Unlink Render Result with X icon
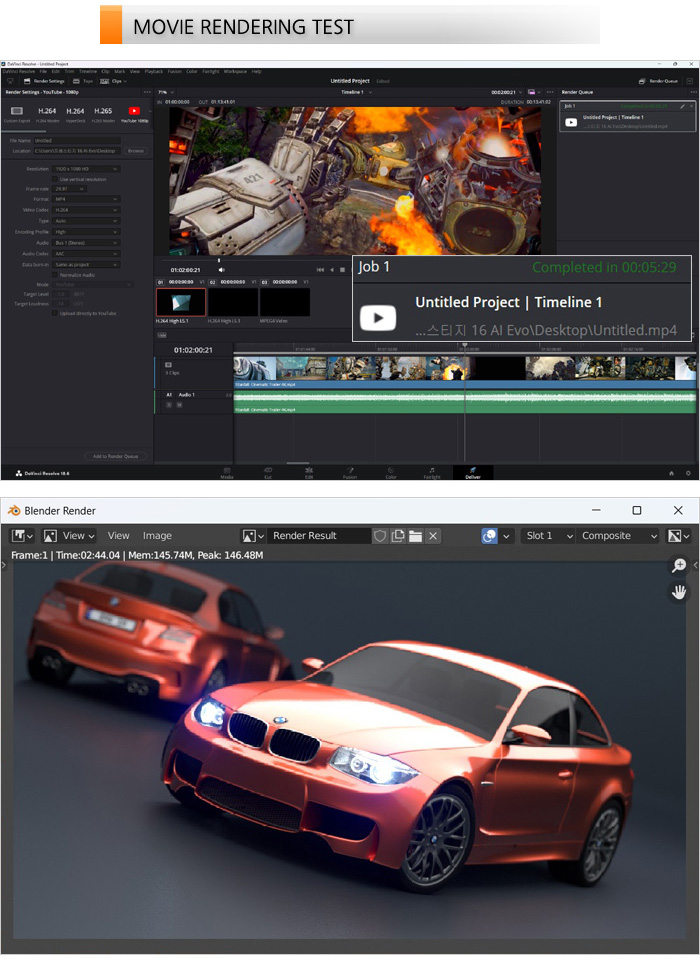 (433, 536)
